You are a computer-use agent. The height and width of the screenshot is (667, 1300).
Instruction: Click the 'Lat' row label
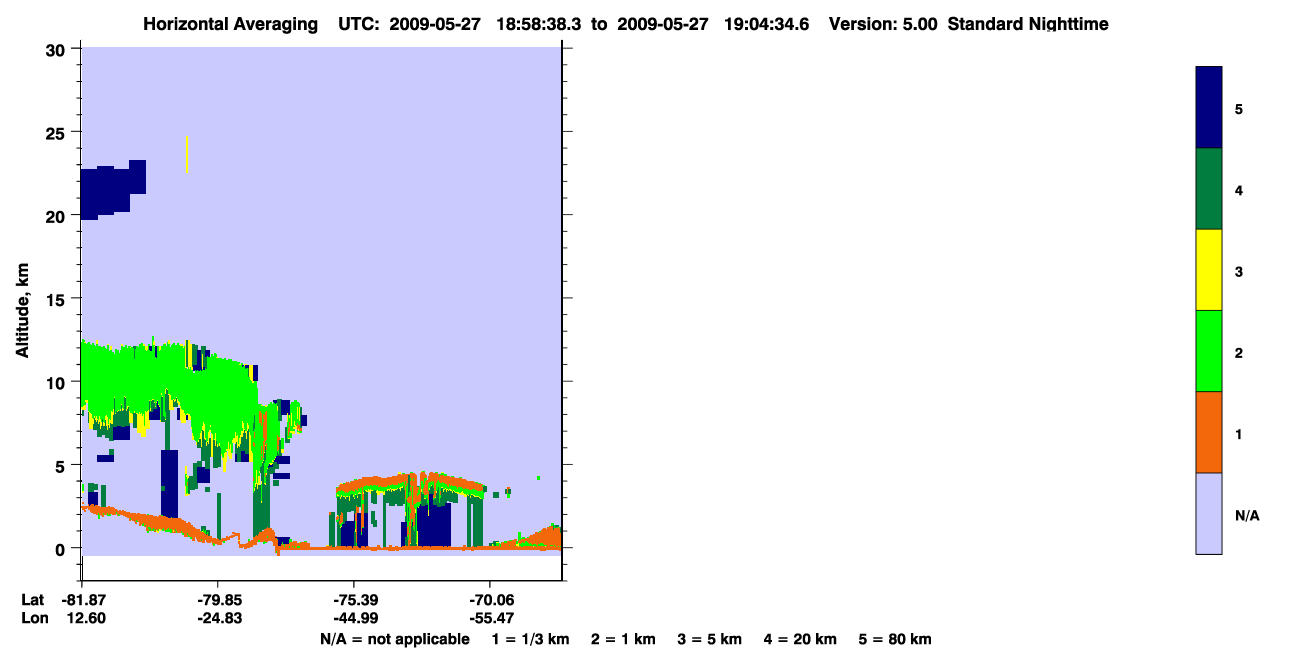[33, 600]
